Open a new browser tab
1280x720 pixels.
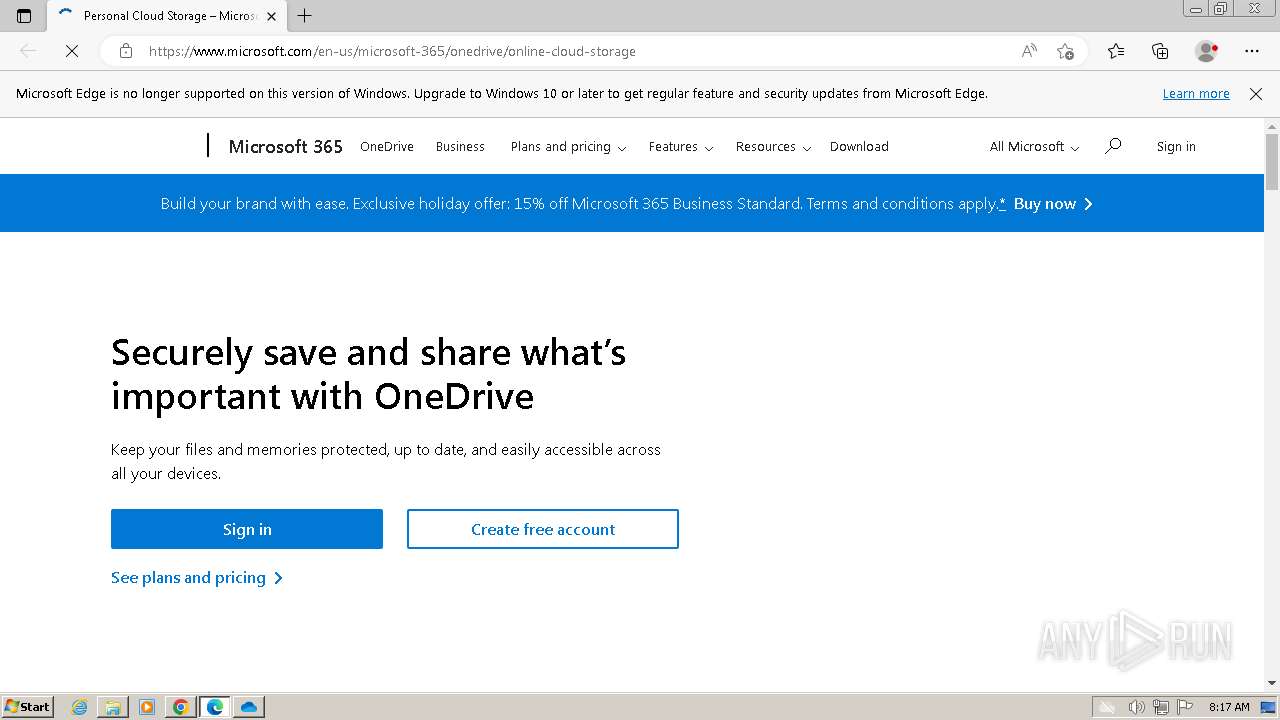click(x=305, y=16)
